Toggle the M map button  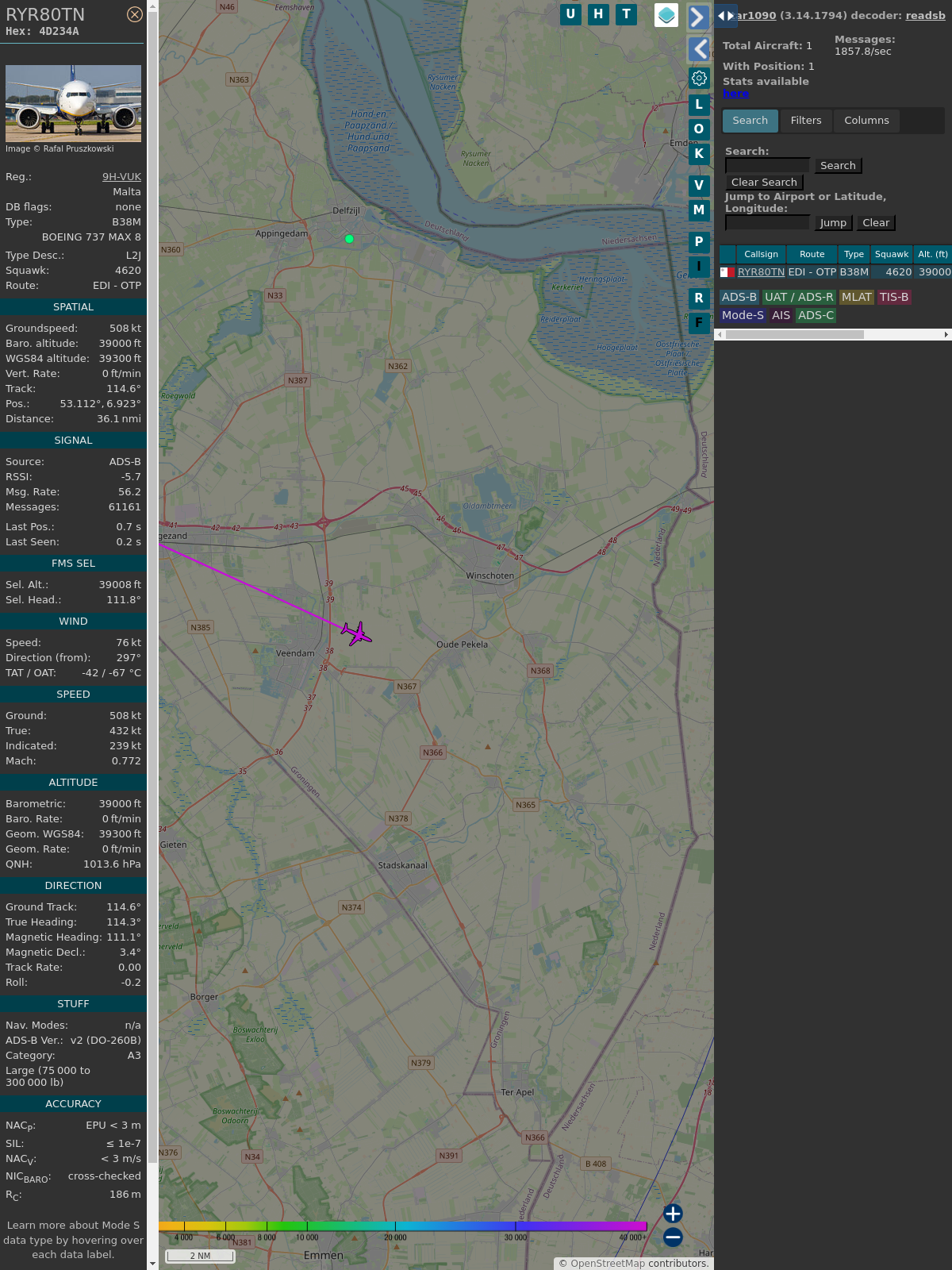coord(699,210)
